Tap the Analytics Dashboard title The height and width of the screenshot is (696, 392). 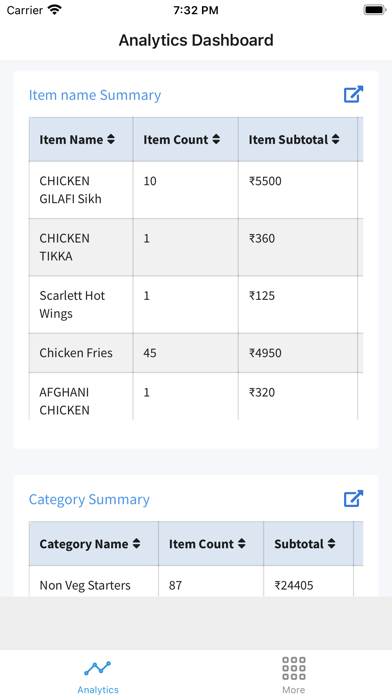pyautogui.click(x=196, y=40)
